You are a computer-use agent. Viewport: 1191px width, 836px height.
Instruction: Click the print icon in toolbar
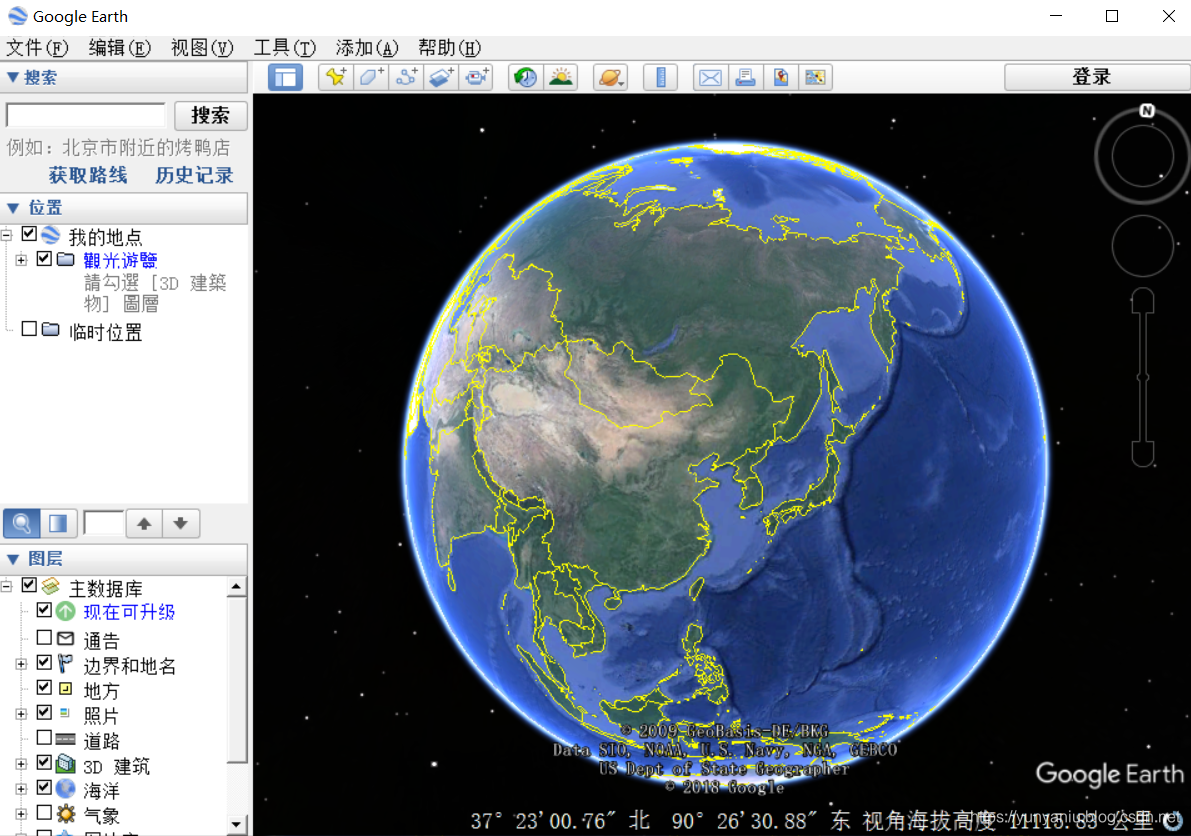[745, 77]
